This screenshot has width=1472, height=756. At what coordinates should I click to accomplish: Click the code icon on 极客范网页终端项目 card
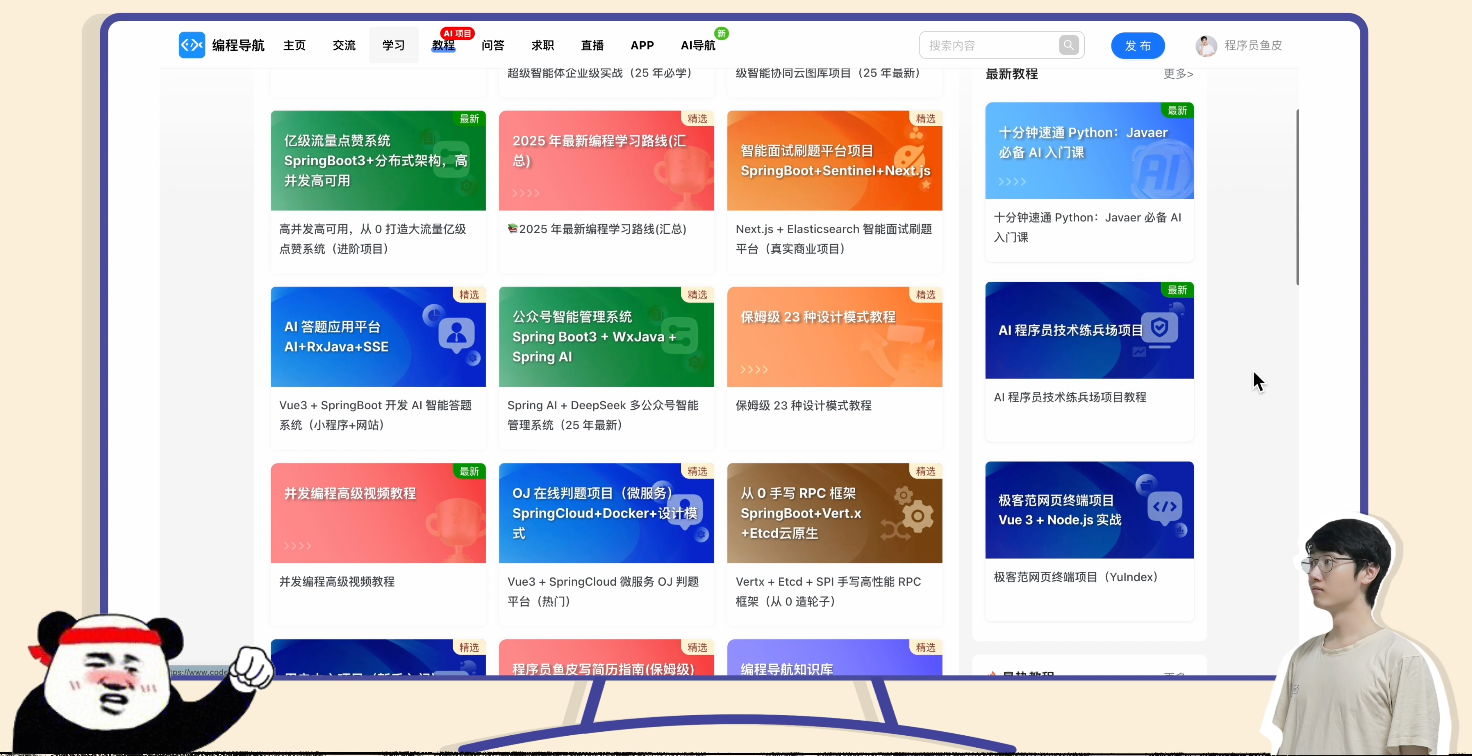tap(1164, 507)
